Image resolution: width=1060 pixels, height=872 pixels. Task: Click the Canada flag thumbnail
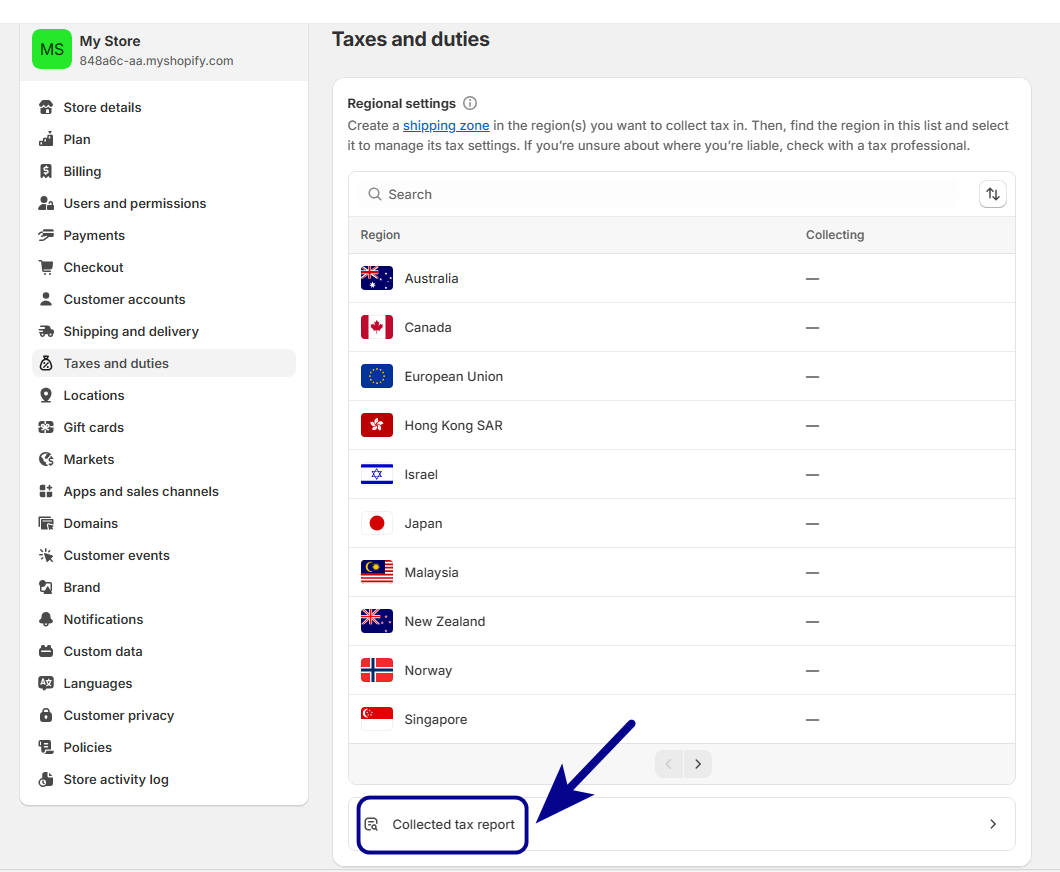pos(377,327)
